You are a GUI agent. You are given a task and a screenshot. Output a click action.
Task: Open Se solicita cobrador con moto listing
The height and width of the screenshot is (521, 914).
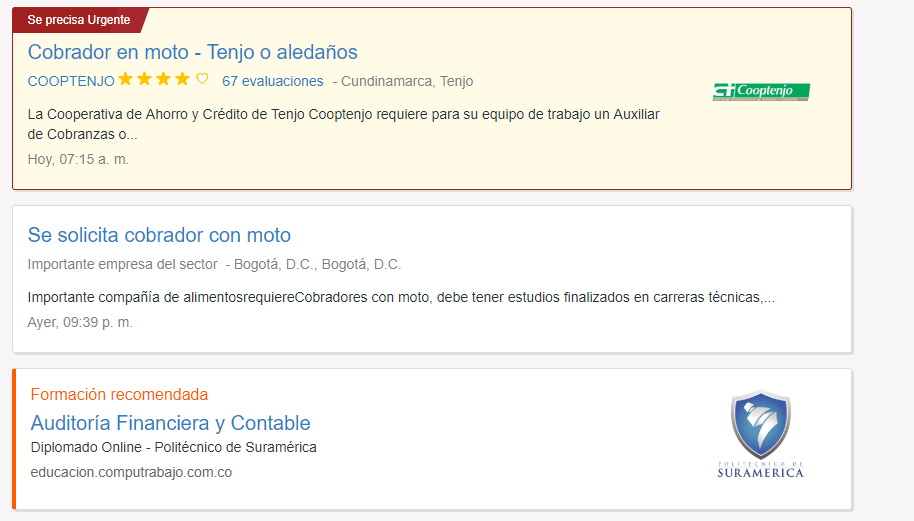(159, 235)
